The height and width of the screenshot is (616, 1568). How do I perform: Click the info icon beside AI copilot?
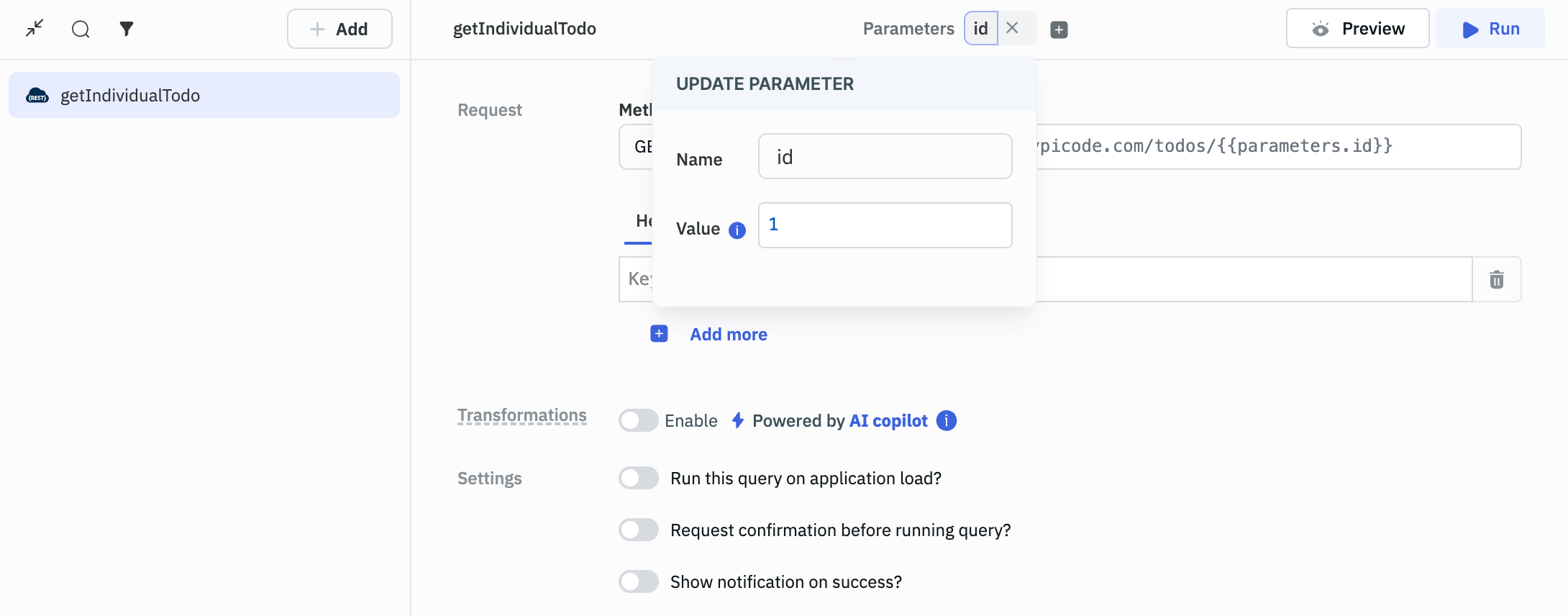947,420
